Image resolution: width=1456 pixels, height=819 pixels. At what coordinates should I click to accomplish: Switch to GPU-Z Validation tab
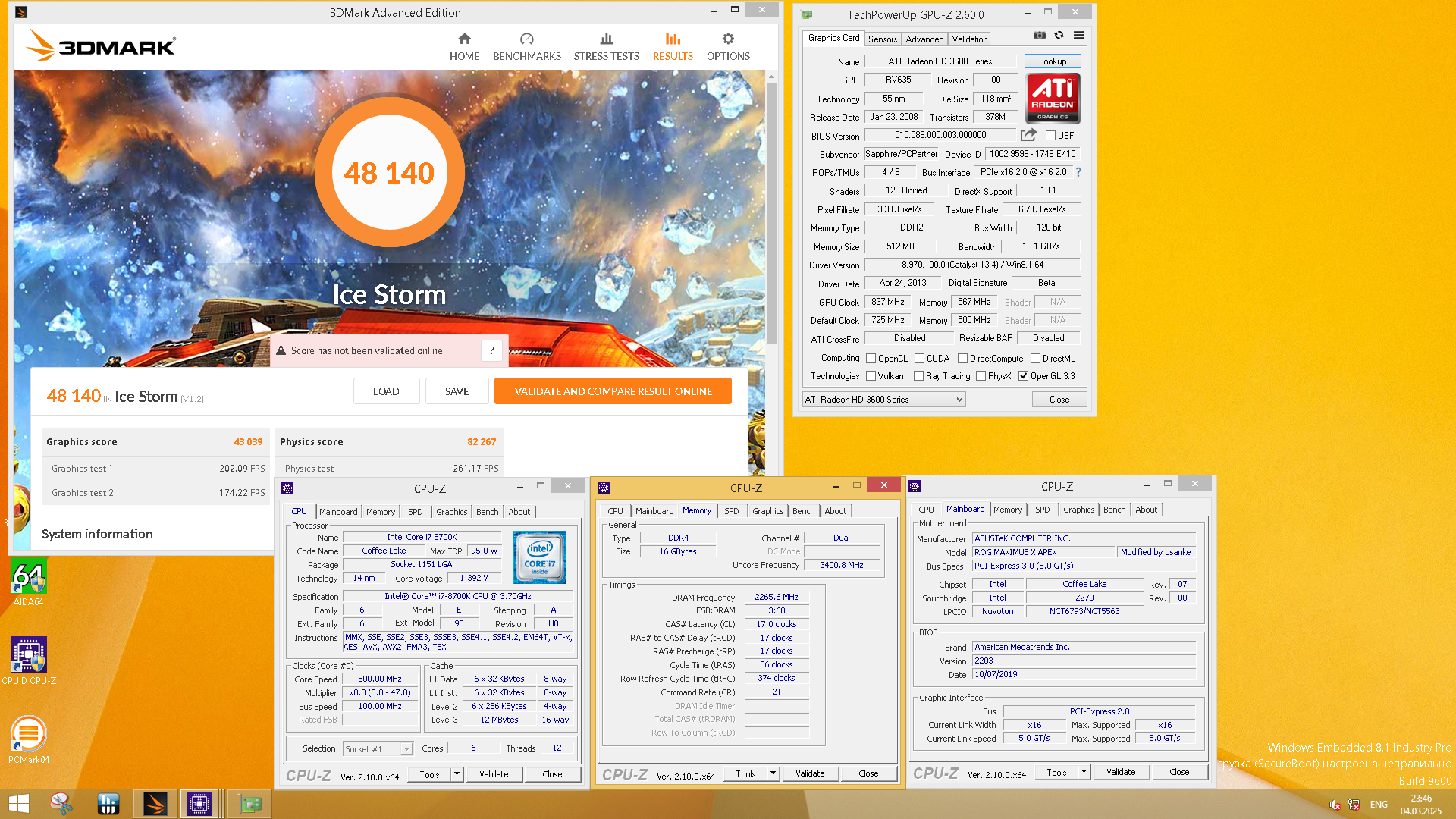[x=969, y=39]
